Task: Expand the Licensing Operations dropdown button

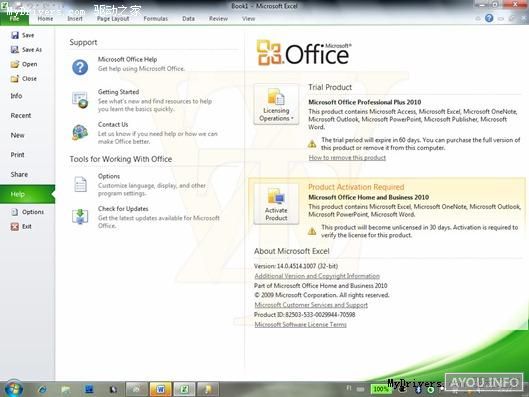Action: (276, 105)
